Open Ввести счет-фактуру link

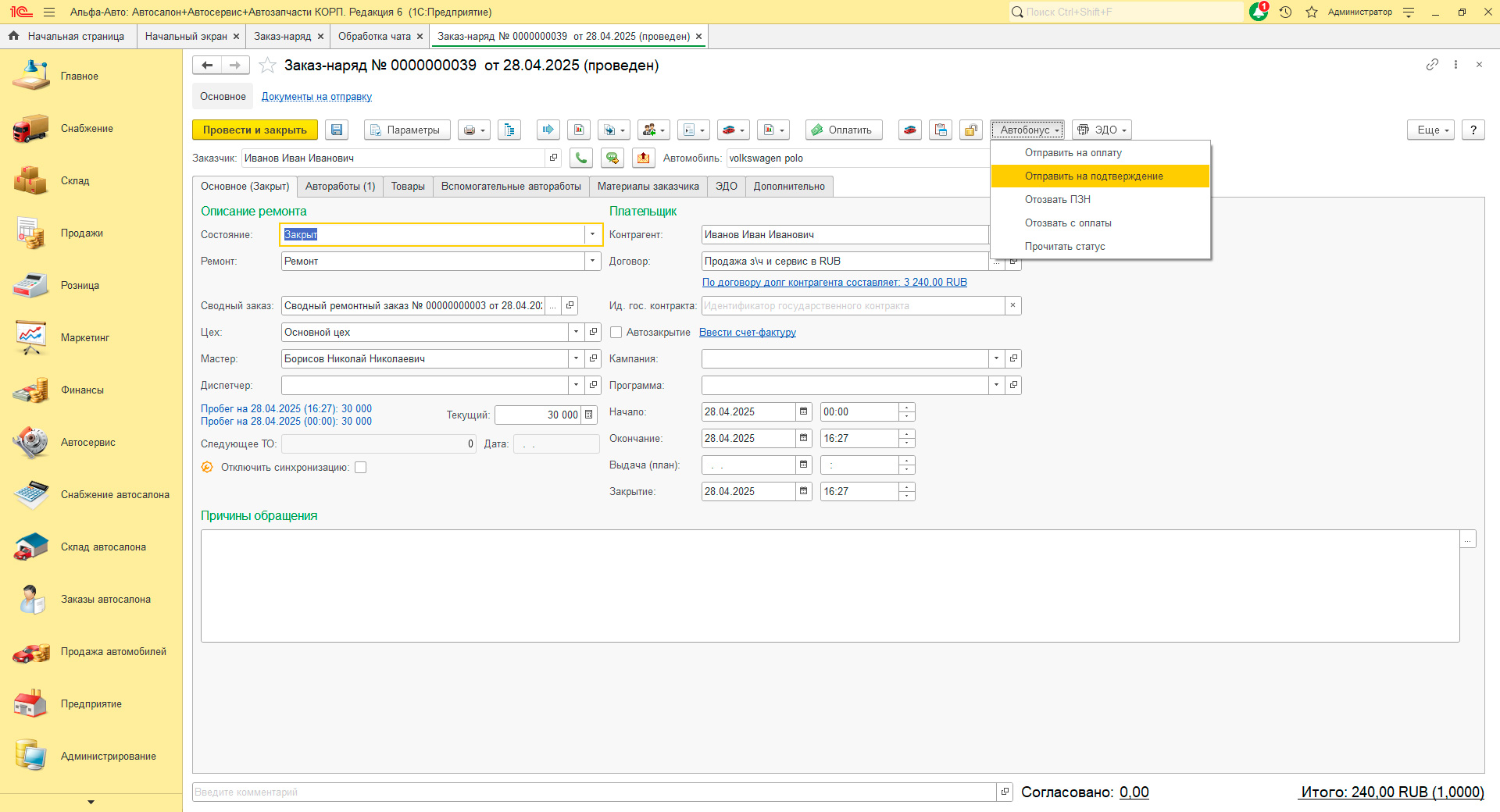(x=748, y=333)
